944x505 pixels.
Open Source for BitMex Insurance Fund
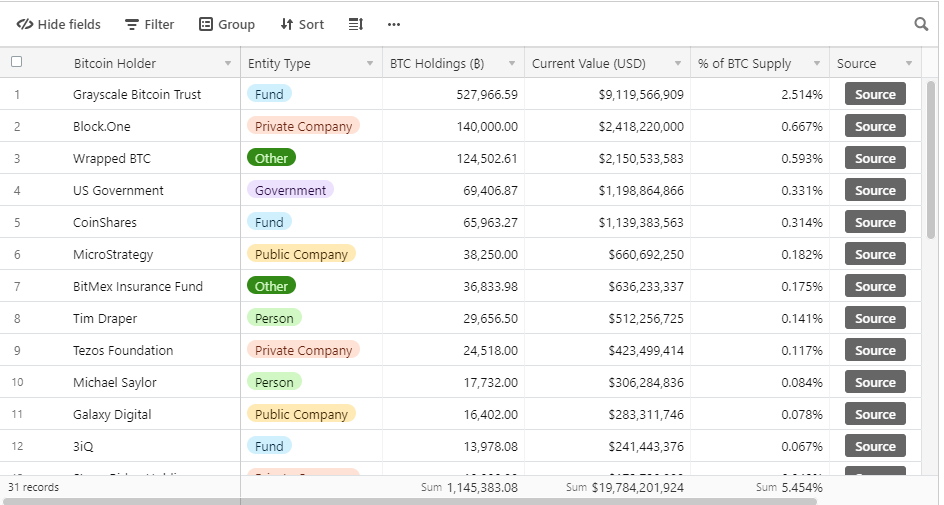[x=875, y=286]
